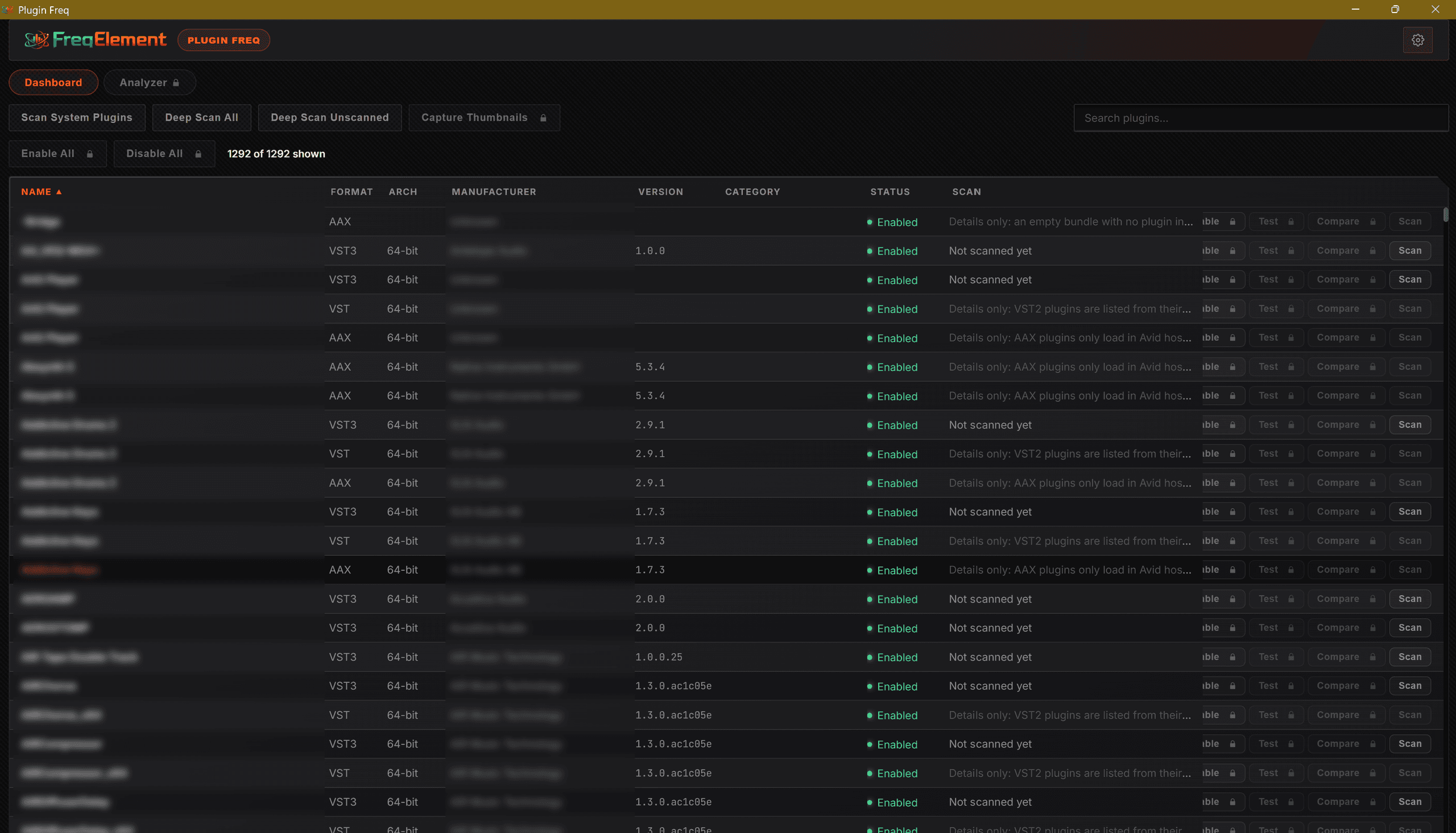Screen dimensions: 1456x833
Task: Click the '1.0.0' version cell
Action: tap(650, 250)
